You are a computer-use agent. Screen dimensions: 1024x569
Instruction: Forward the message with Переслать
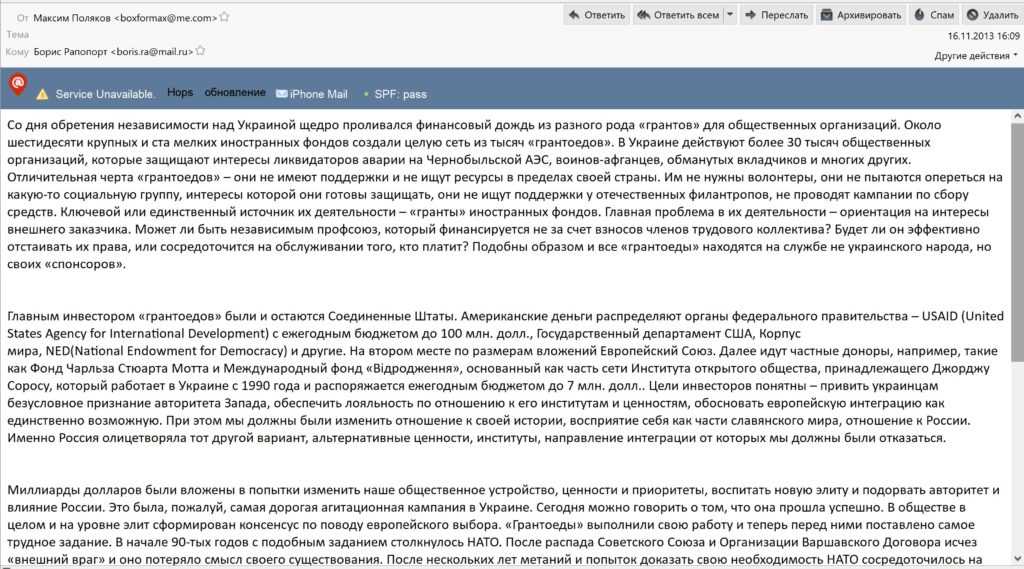[776, 14]
